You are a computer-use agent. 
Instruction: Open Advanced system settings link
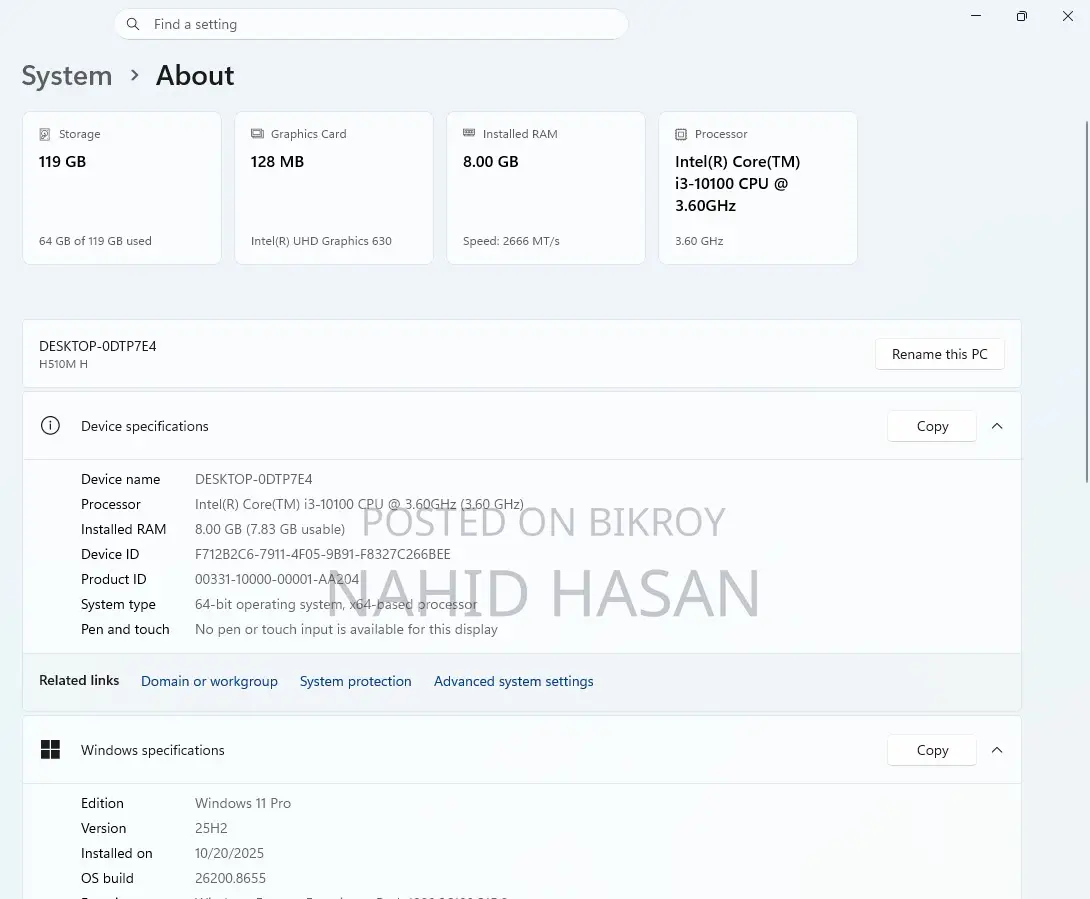[x=514, y=681]
